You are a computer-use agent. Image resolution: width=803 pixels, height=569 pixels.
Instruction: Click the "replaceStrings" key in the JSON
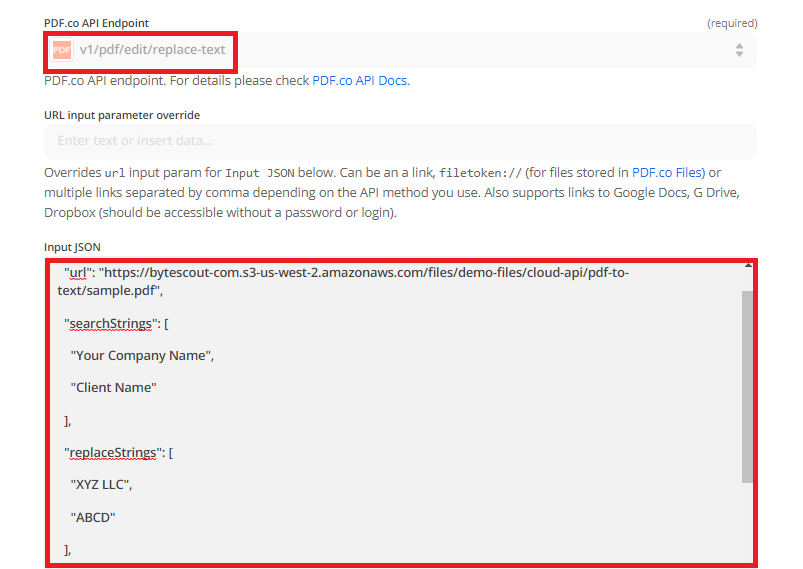[113, 453]
